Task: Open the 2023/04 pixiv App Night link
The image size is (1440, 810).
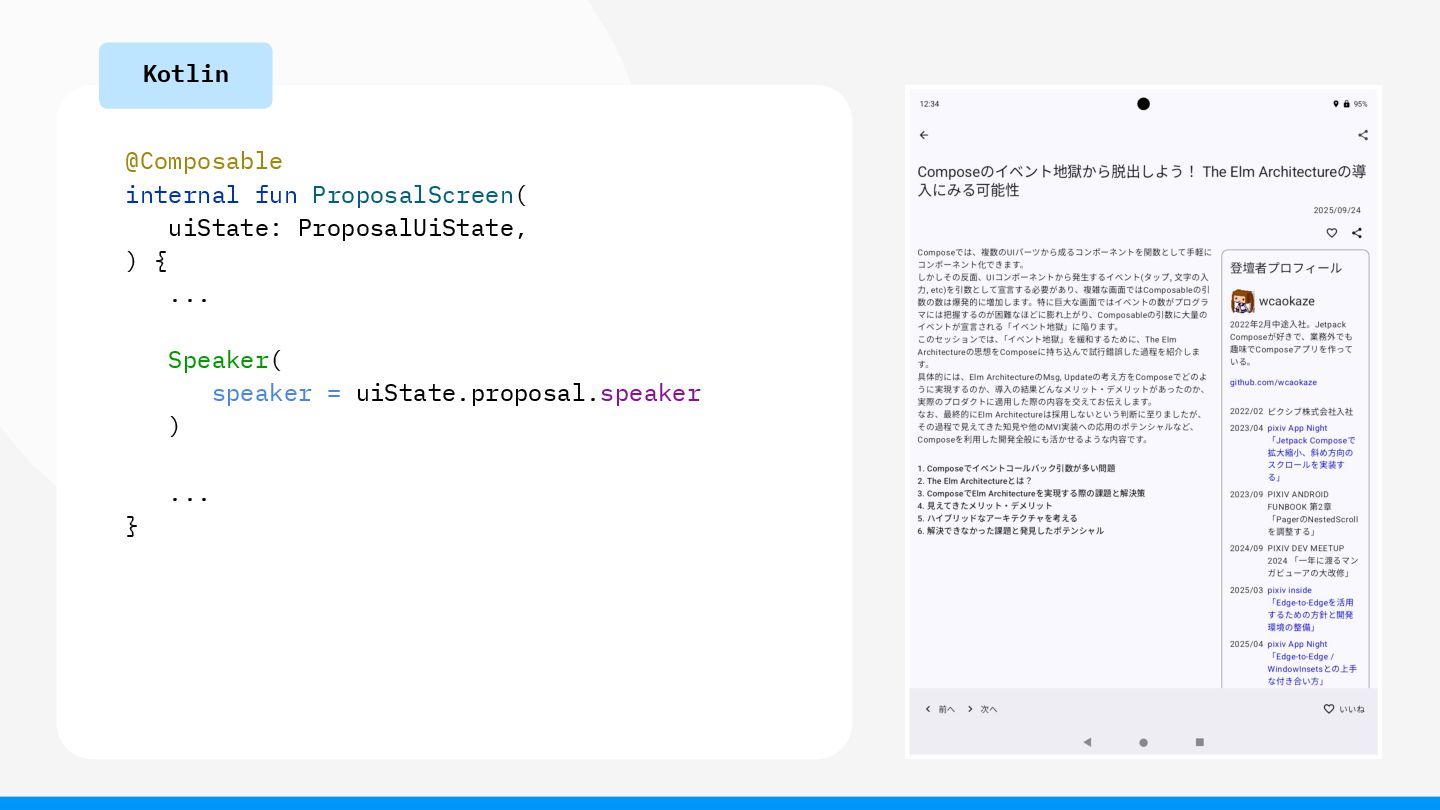Action: coord(1297,428)
